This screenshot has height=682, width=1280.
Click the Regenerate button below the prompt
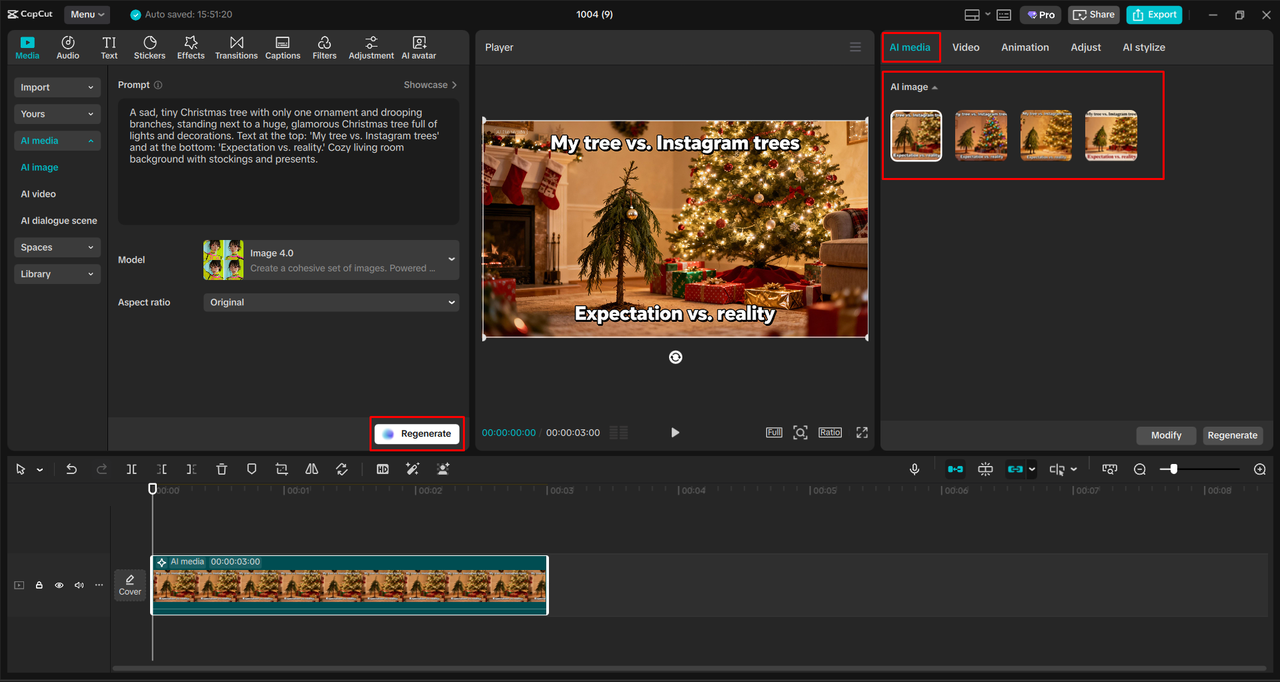pyautogui.click(x=417, y=433)
